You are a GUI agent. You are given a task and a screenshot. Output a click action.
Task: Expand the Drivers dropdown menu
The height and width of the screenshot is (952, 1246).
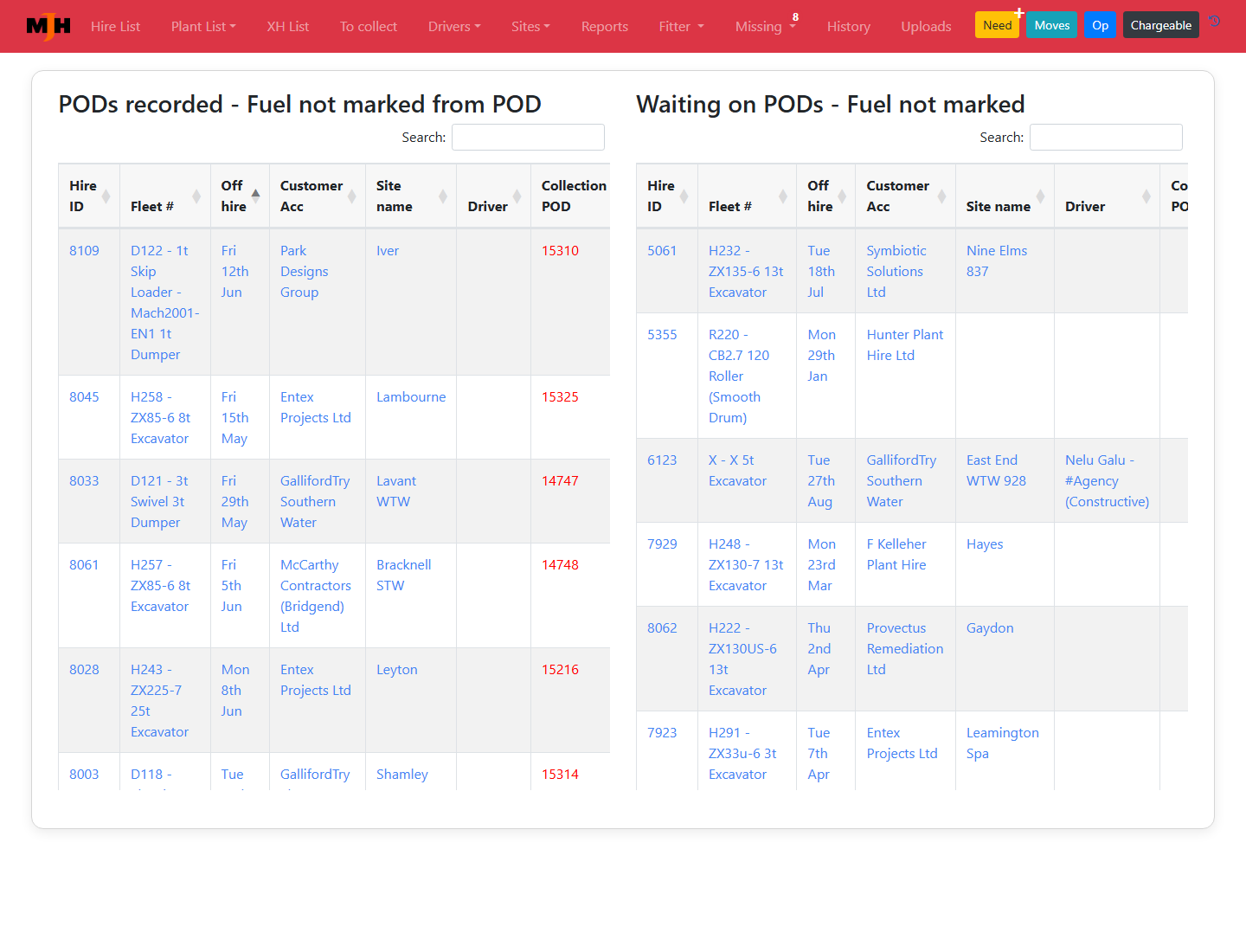point(454,27)
